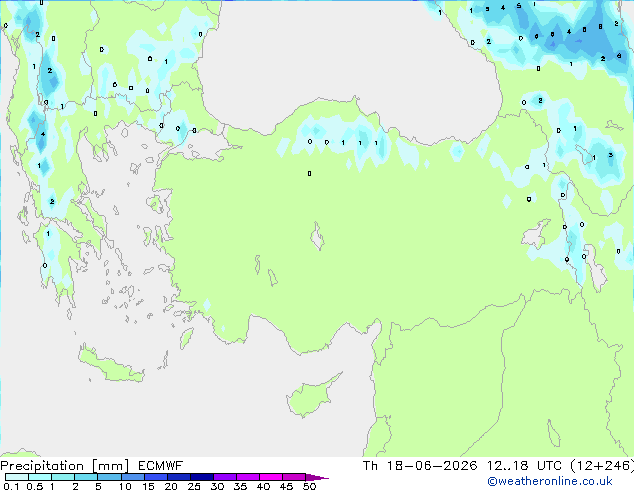Pick the 10–15 mm legend swatch

pyautogui.click(x=133, y=477)
